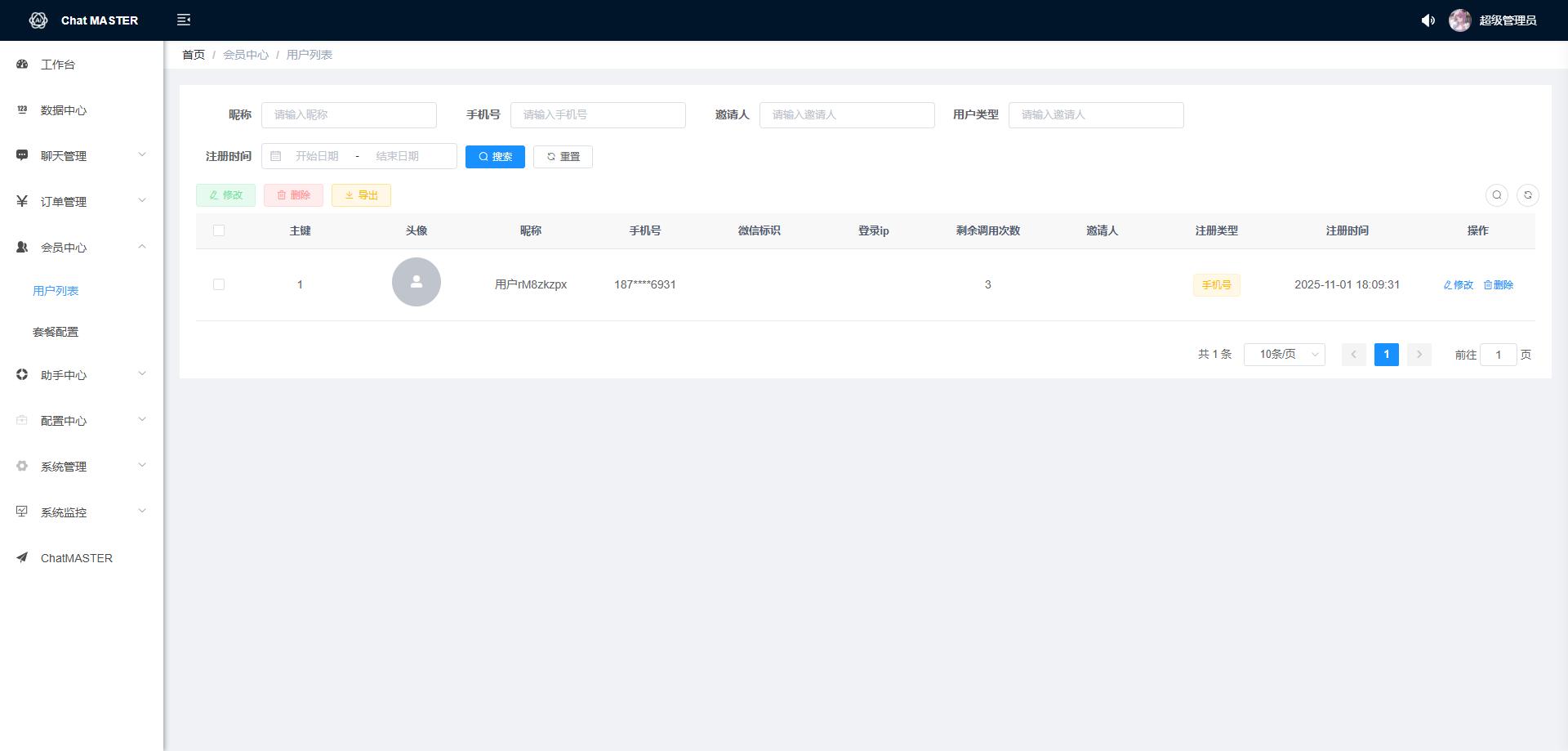Click the blue 搜索 button
Viewport: 1568px width, 751px height.
495,157
